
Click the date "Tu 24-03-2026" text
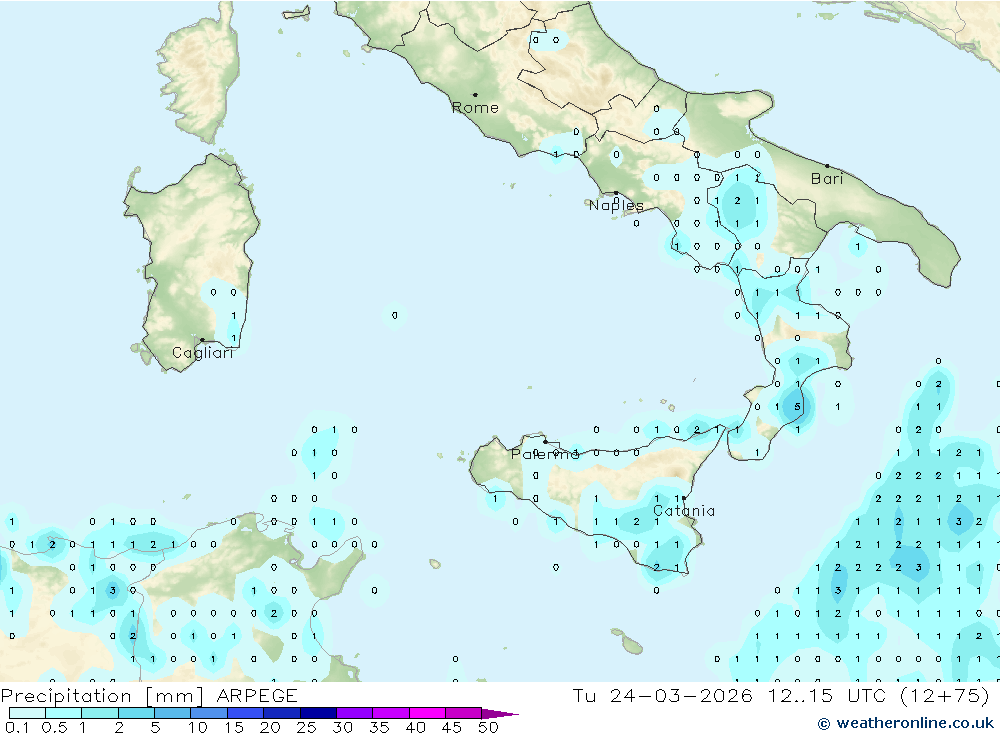(663, 695)
